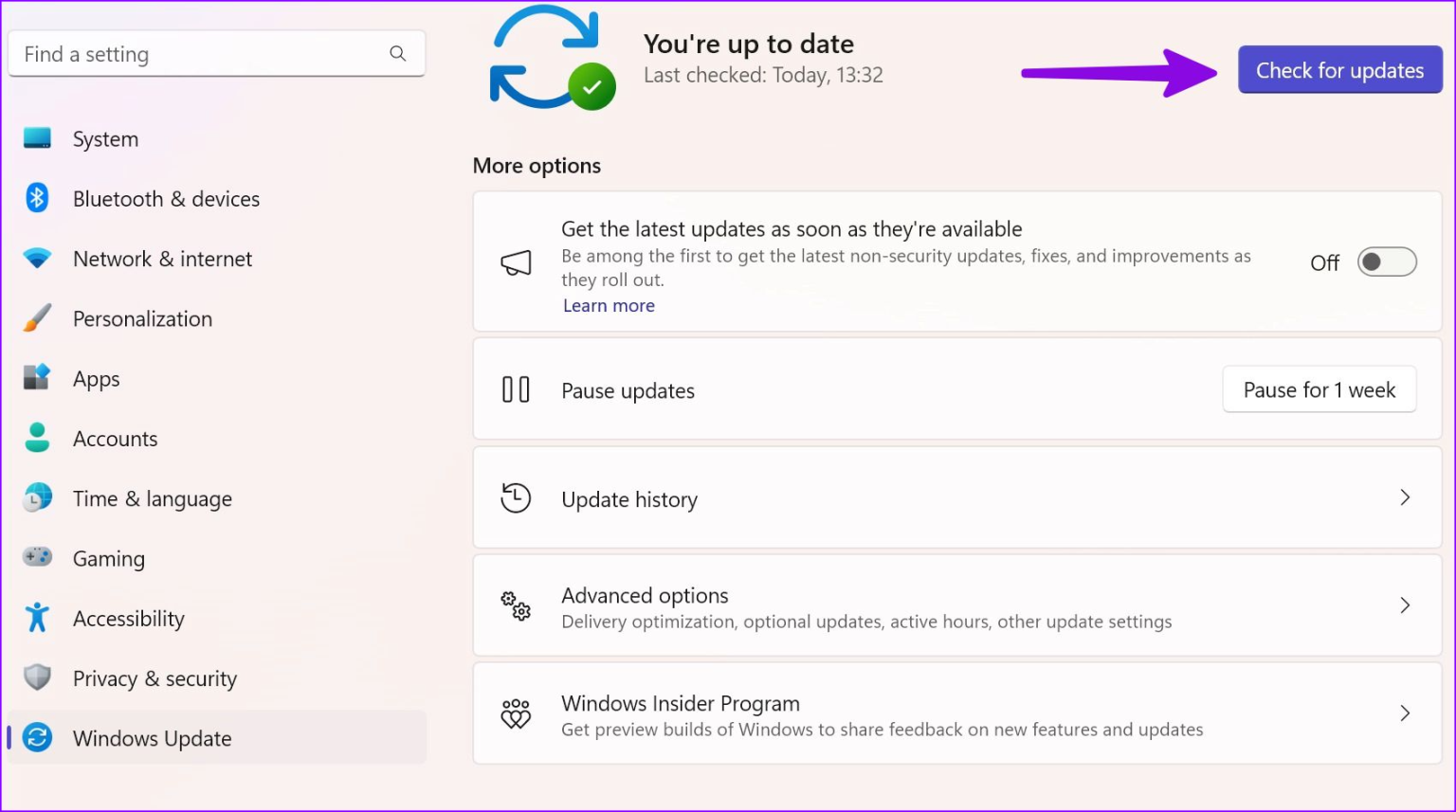Viewport: 1456px width, 812px height.
Task: Click Pause for 1 week button
Action: tap(1319, 389)
